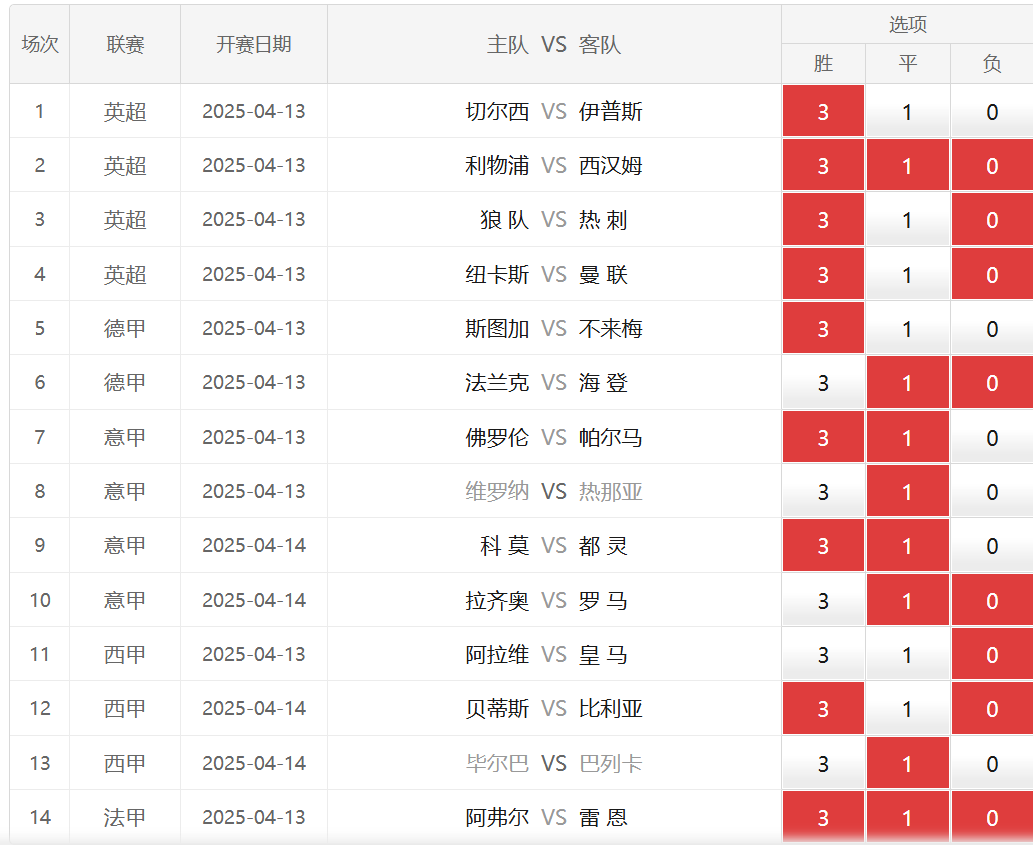Select loss option 0 for 维罗纳 vs 热那亚

992,491
